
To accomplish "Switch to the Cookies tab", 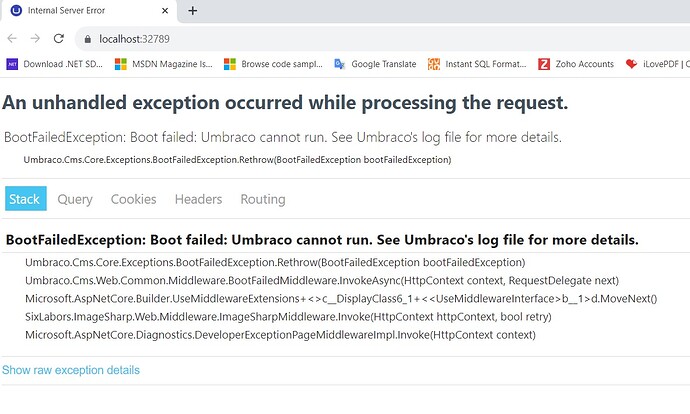I will pyautogui.click(x=133, y=199).
